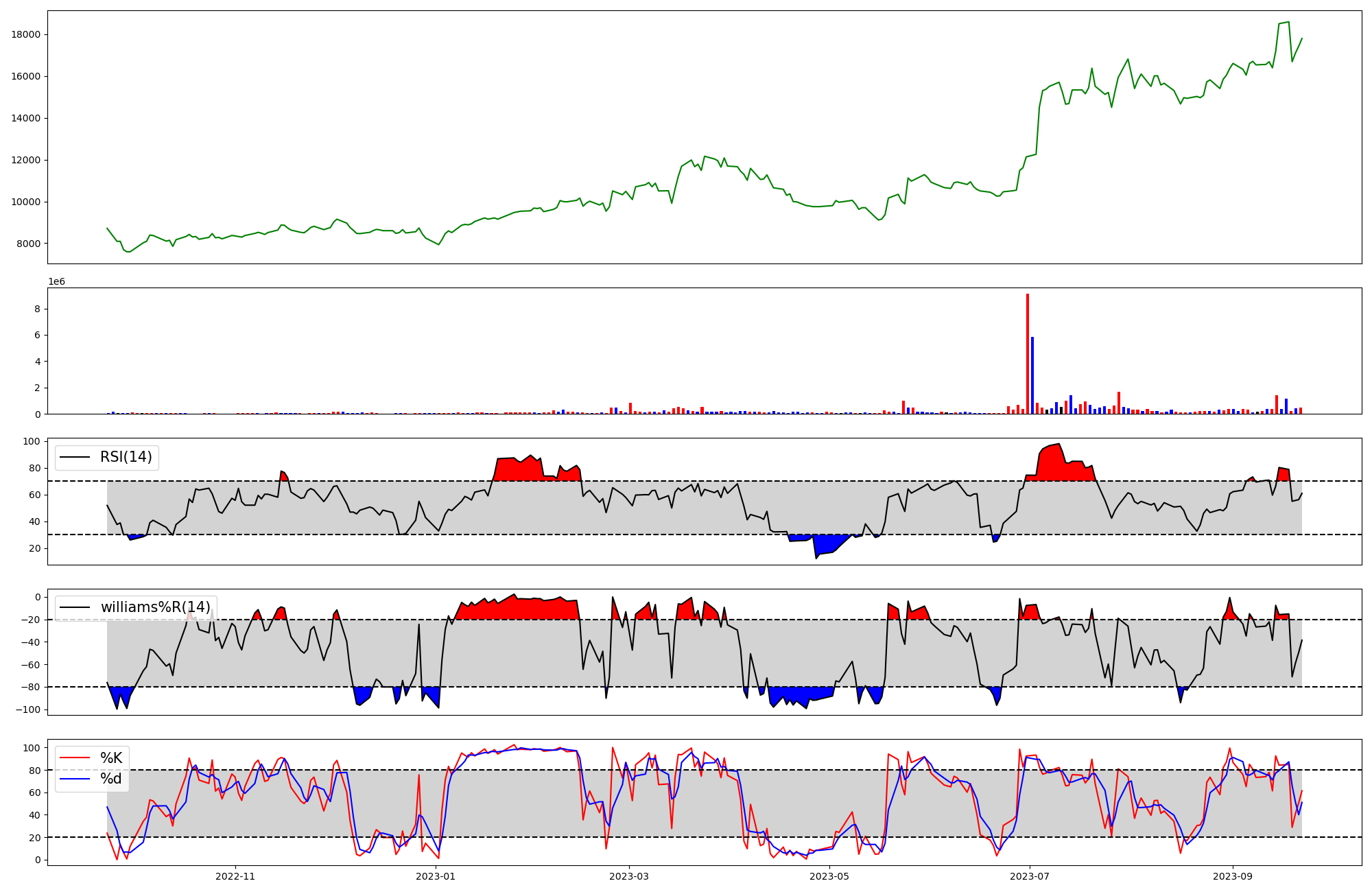Screen dimensions: 1372x892
Task: Click the 2022-11 date tick label
Action: [235, 876]
